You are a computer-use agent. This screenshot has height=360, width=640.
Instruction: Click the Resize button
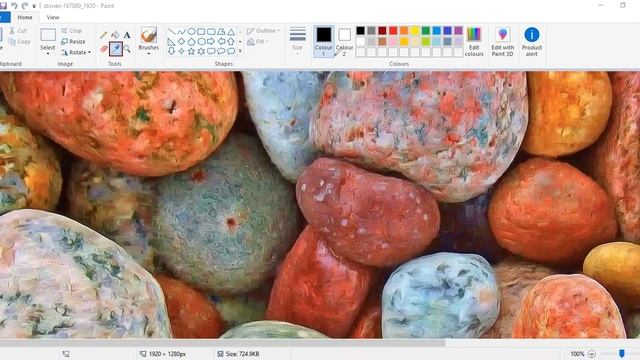tap(73, 42)
